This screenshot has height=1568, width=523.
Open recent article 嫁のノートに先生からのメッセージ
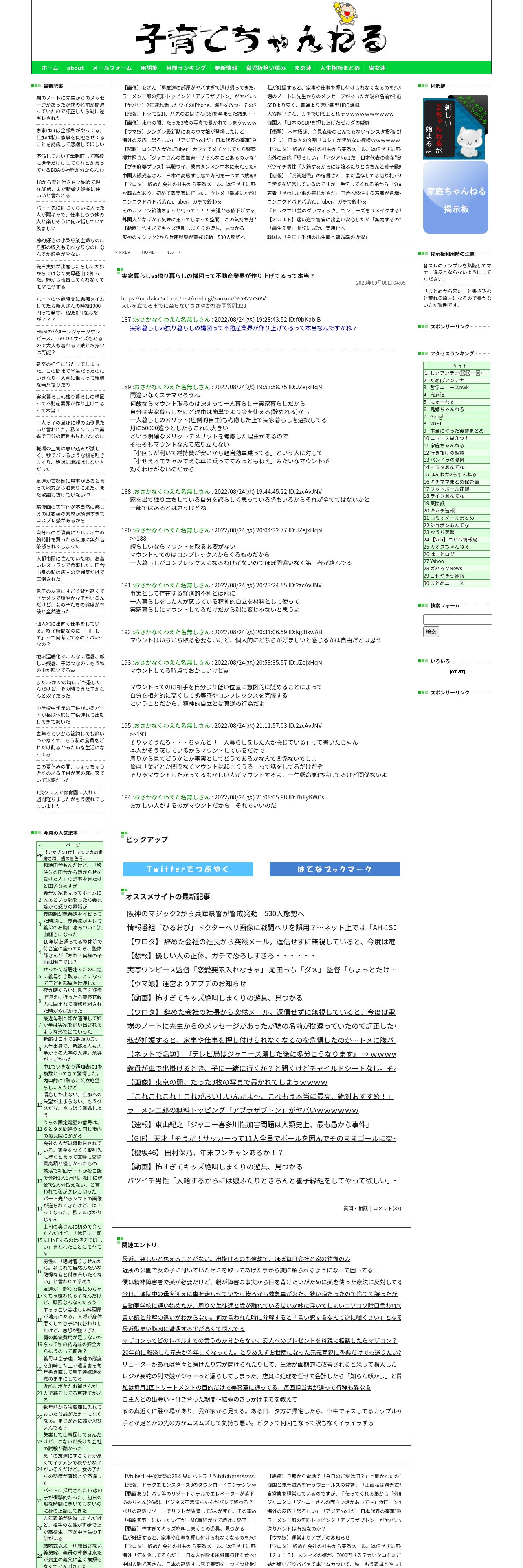[70, 108]
